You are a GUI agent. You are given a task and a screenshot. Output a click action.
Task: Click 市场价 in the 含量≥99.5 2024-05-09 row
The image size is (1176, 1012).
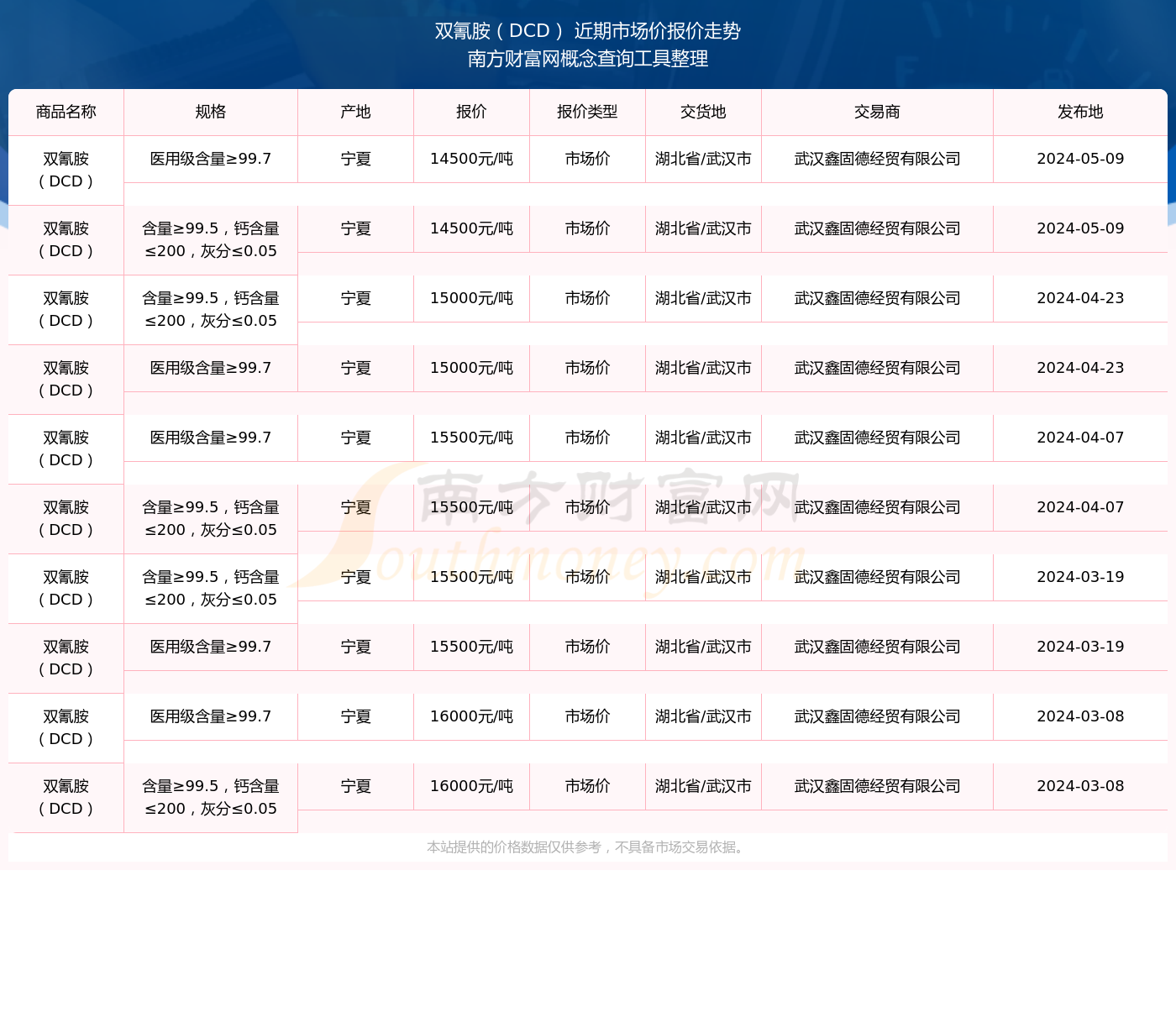pos(587,228)
